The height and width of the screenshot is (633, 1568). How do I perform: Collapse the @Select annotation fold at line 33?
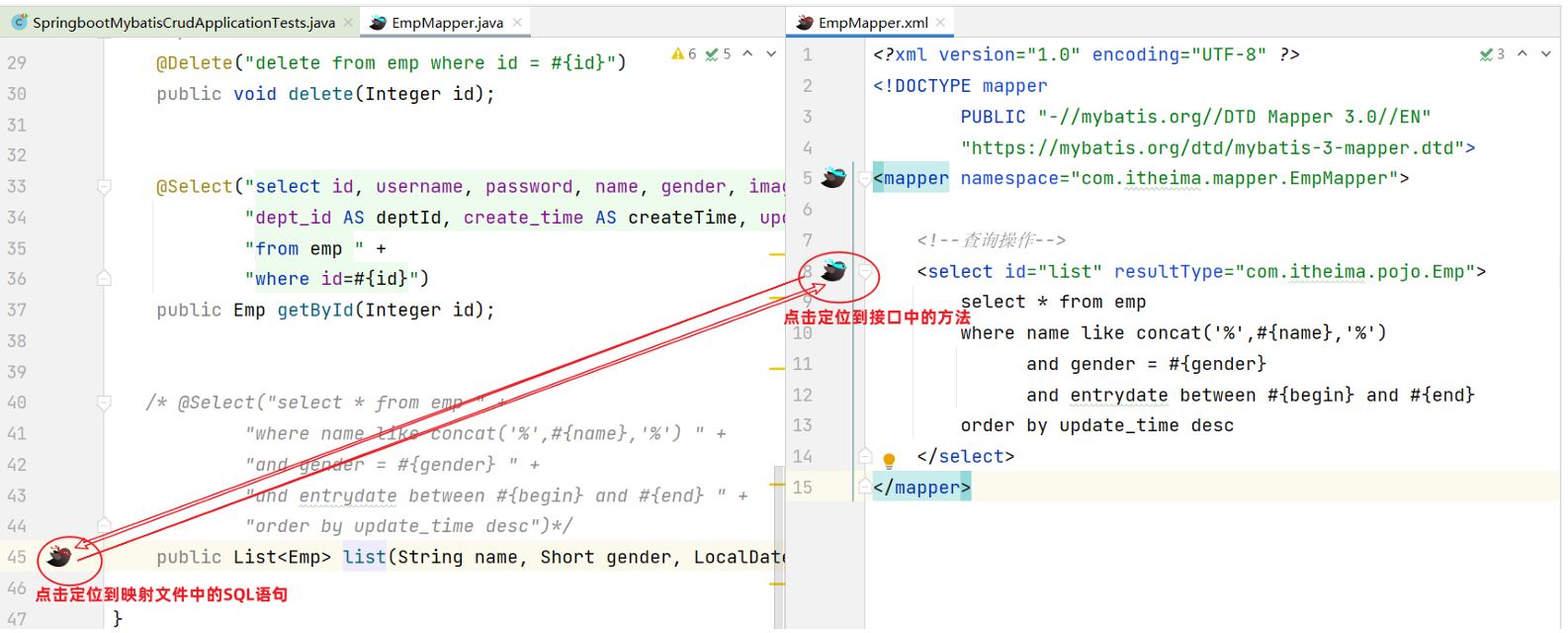[104, 186]
